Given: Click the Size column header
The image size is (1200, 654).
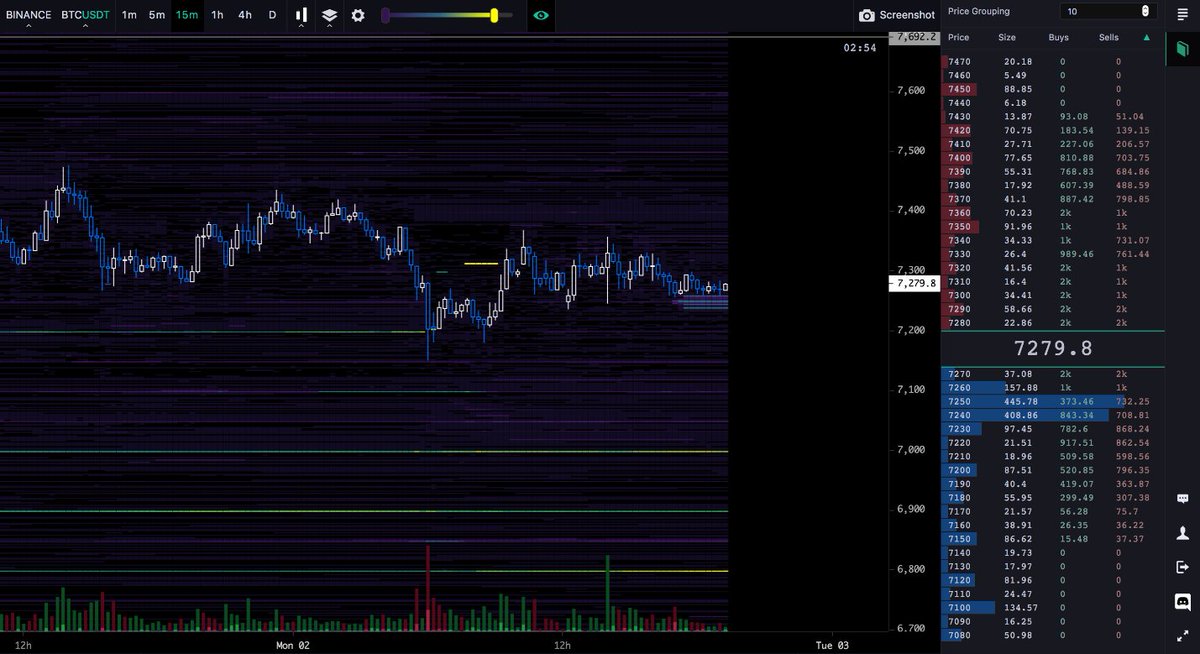Looking at the screenshot, I should [1007, 37].
